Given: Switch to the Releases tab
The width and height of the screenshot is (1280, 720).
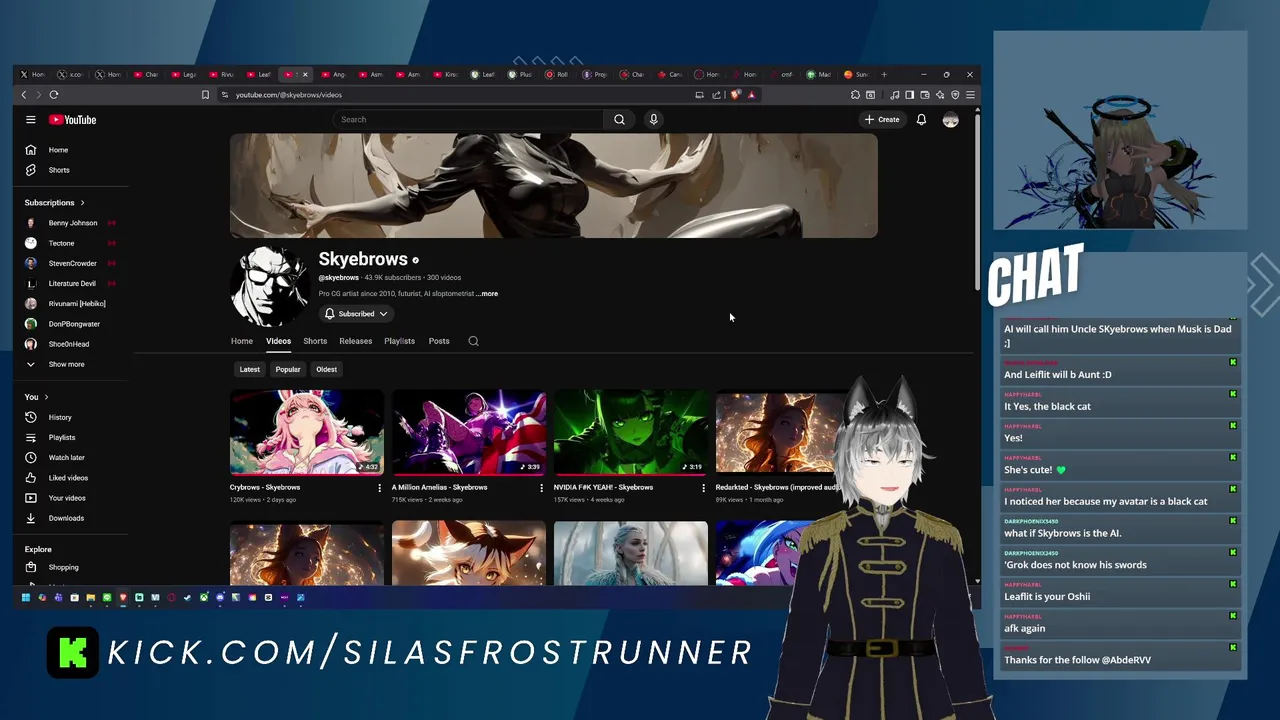Looking at the screenshot, I should [x=355, y=341].
